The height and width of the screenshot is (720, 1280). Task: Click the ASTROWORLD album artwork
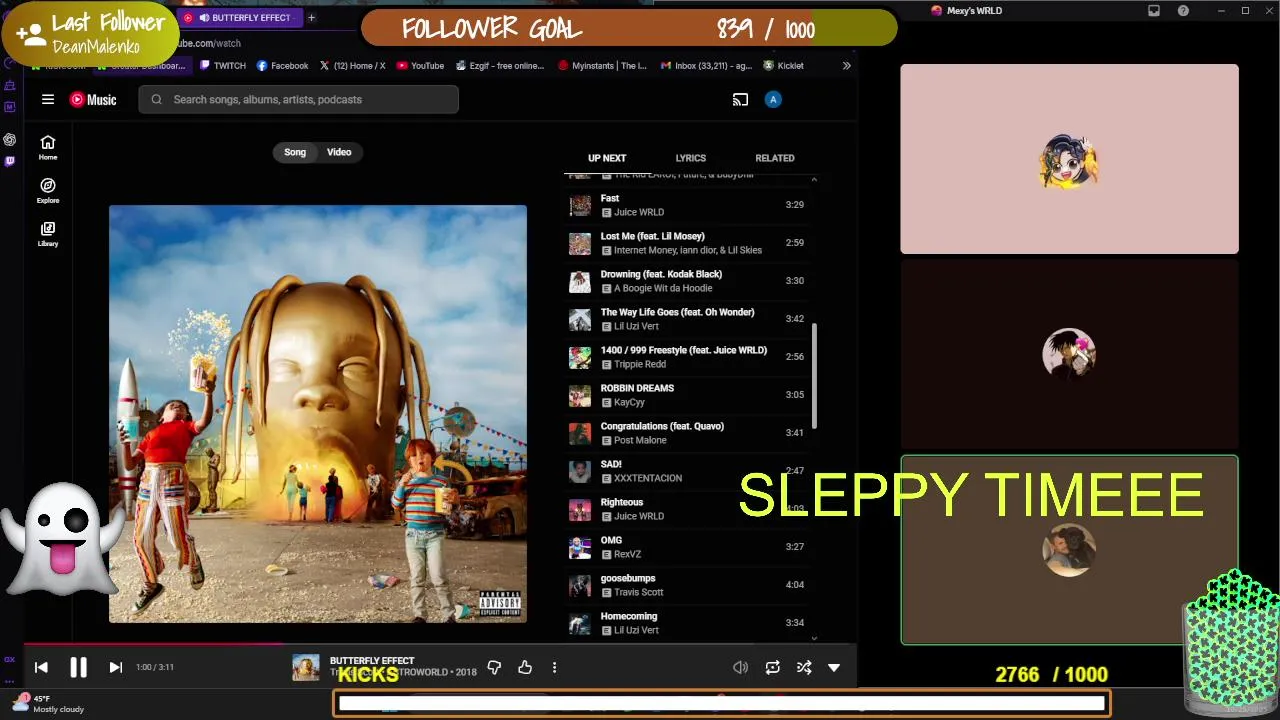point(318,414)
